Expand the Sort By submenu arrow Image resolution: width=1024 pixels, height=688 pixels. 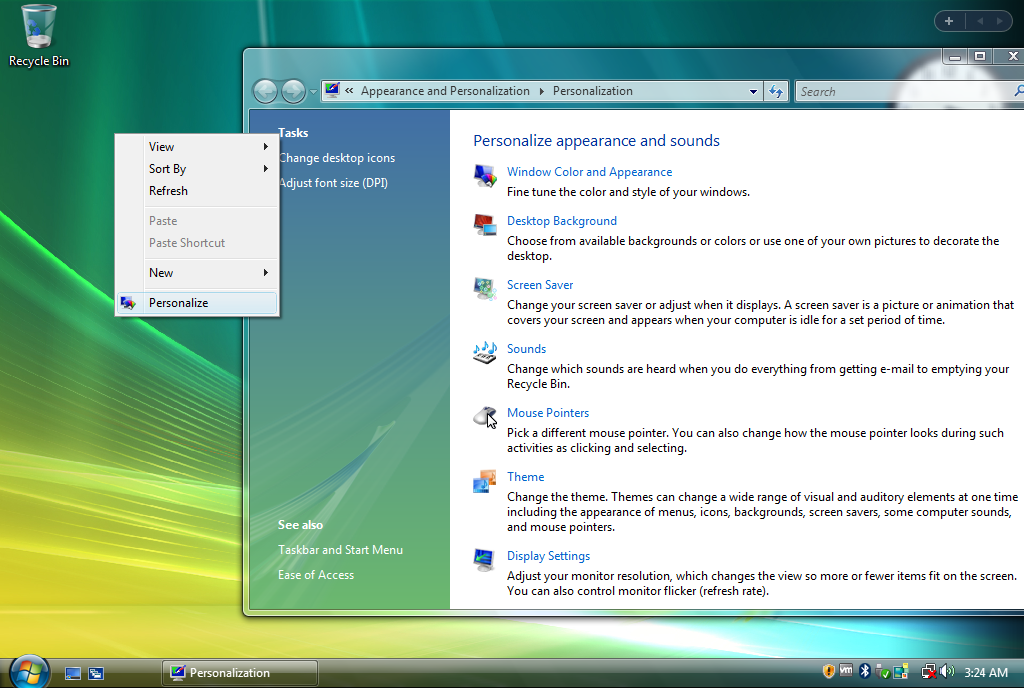tap(266, 169)
